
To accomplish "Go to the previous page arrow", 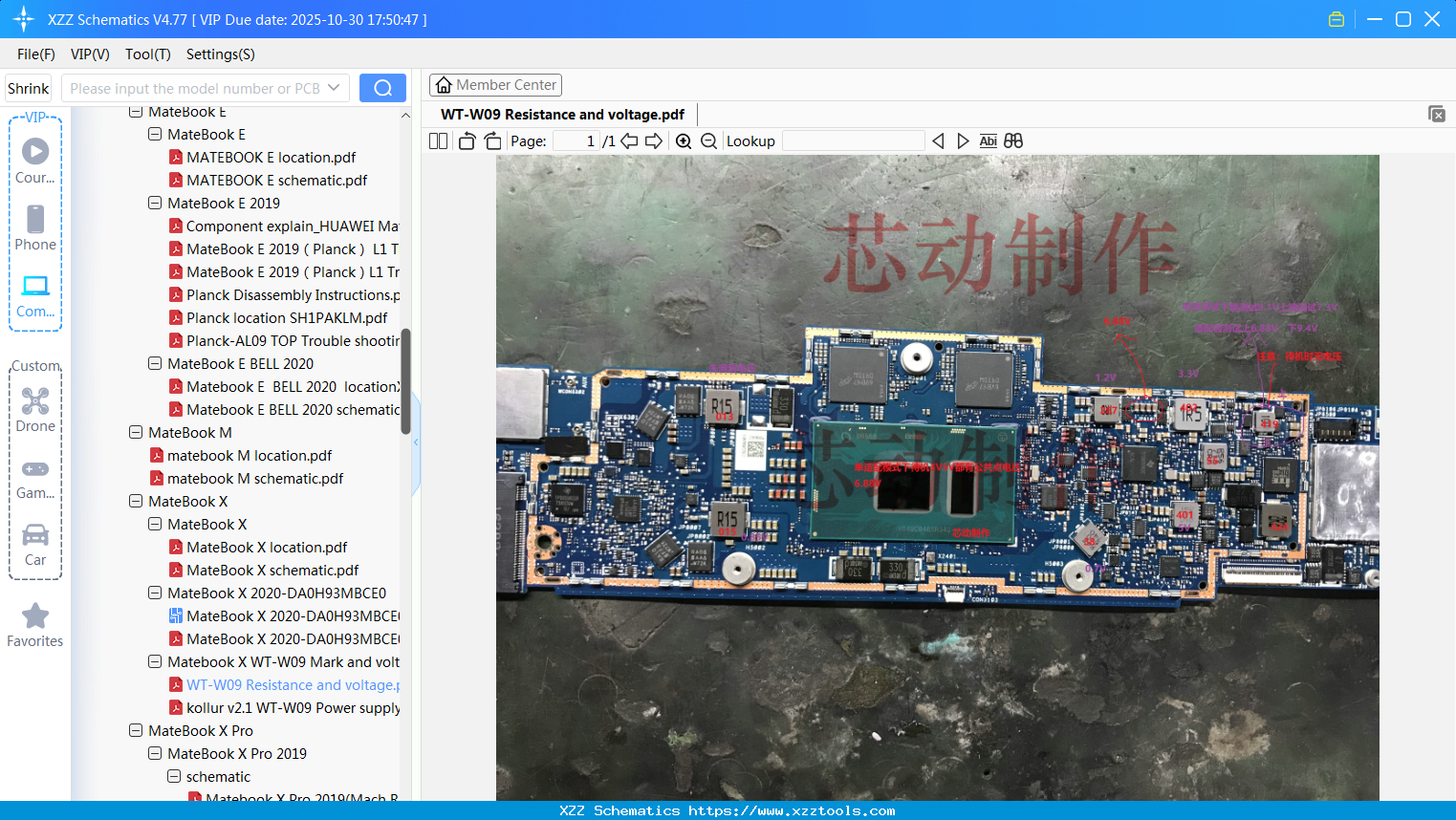I will coord(629,140).
